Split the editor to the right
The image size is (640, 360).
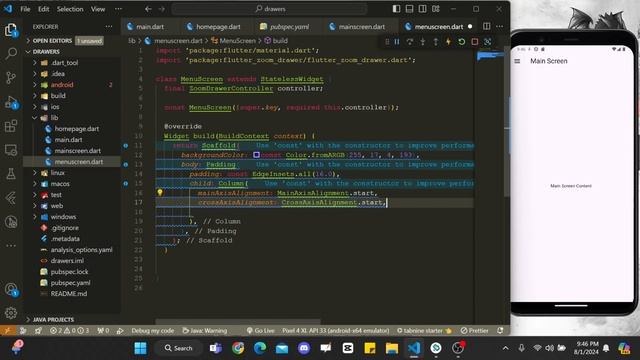tap(487, 27)
